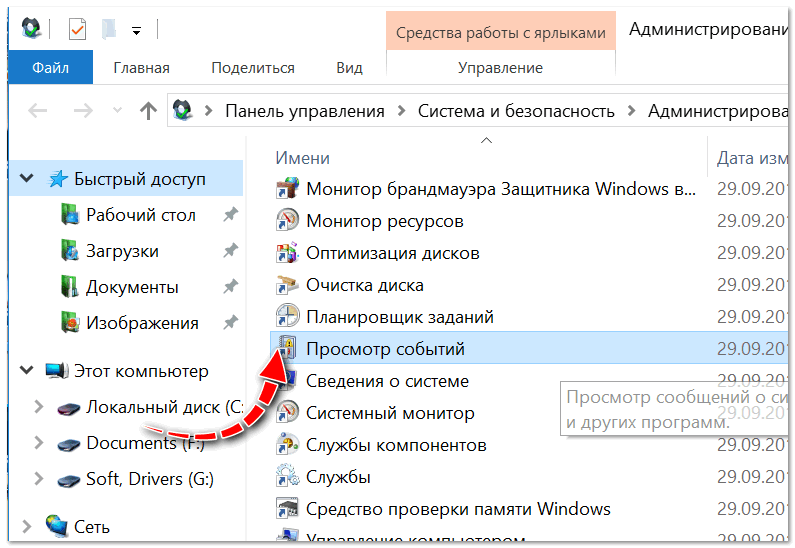Select the Сведения о системе entry
Viewport: 795px width, 548px height.
tap(387, 381)
